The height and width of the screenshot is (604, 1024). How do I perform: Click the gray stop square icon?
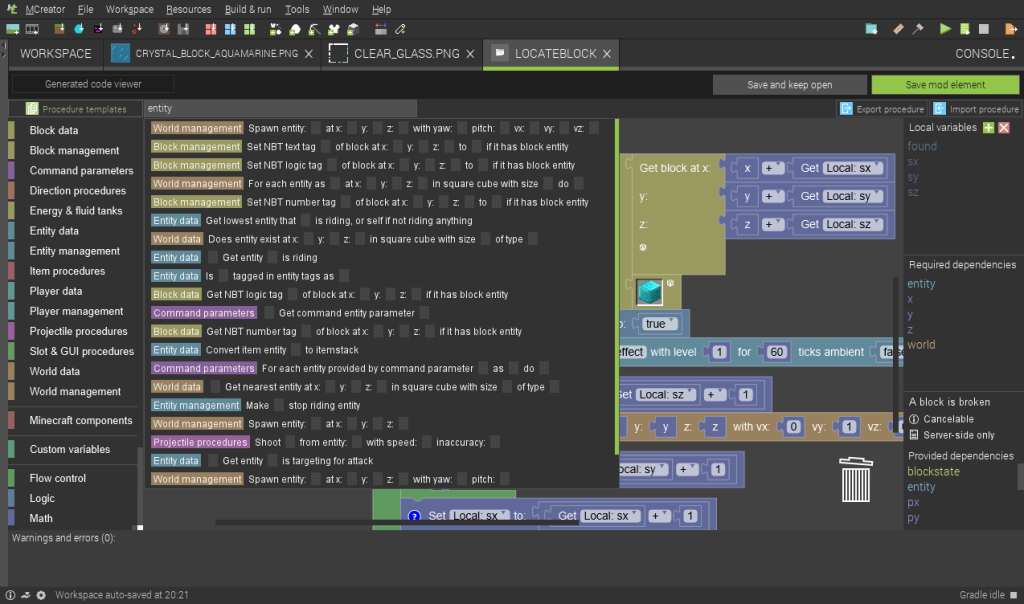point(984,29)
